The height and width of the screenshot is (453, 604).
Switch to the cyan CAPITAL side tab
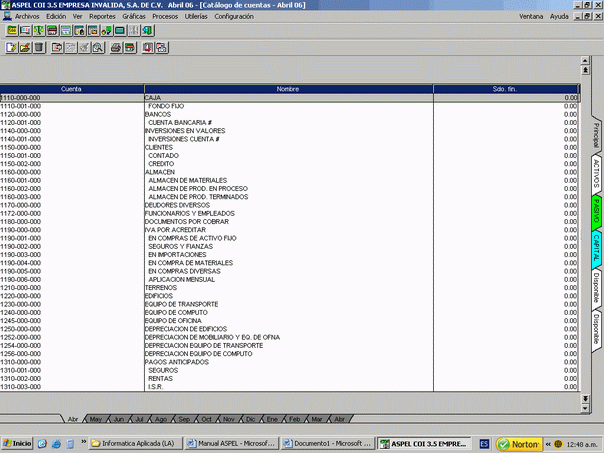(x=596, y=248)
